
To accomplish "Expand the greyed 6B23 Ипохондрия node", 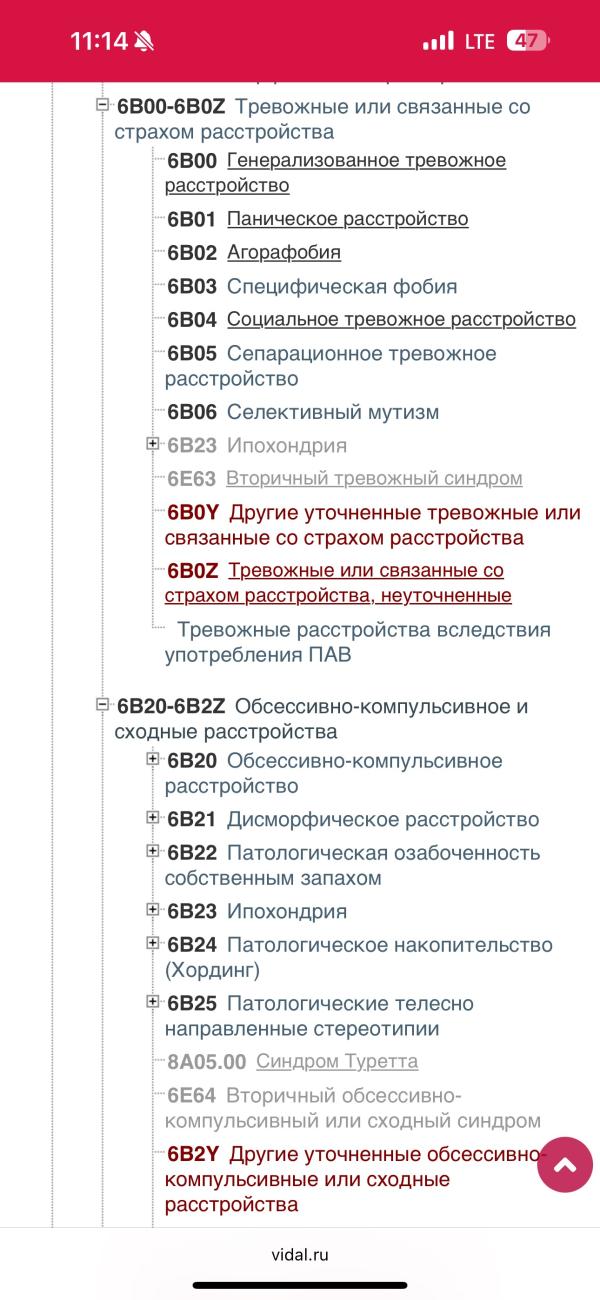I will pyautogui.click(x=153, y=443).
